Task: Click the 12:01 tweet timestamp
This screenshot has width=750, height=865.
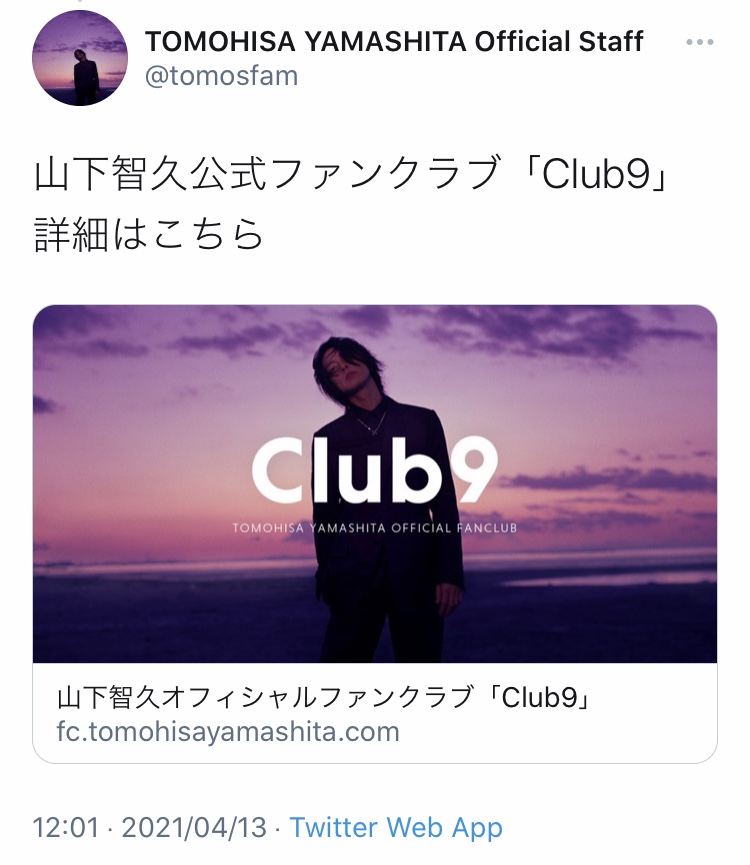Action: (66, 827)
